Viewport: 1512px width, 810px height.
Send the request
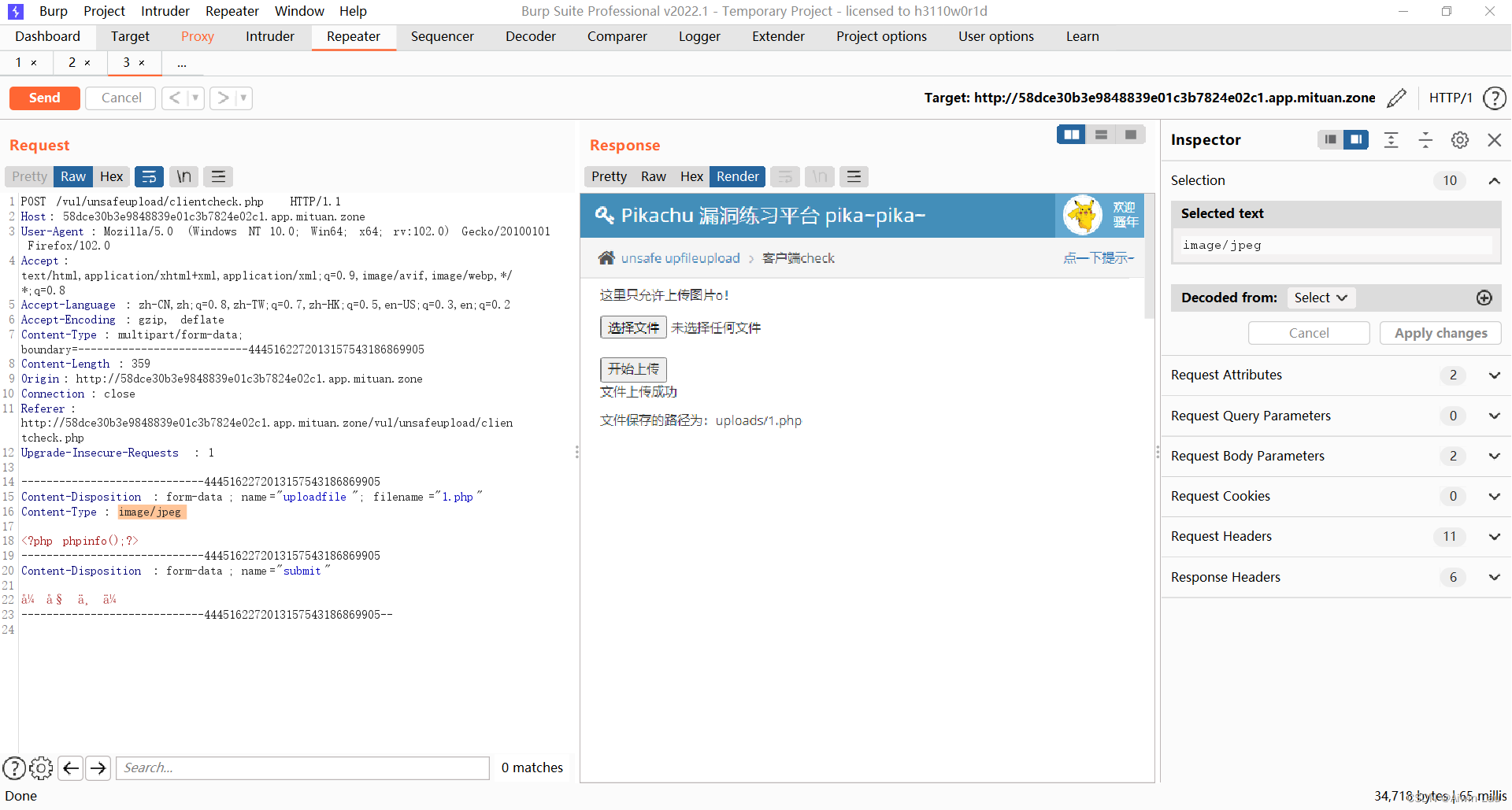(x=45, y=98)
